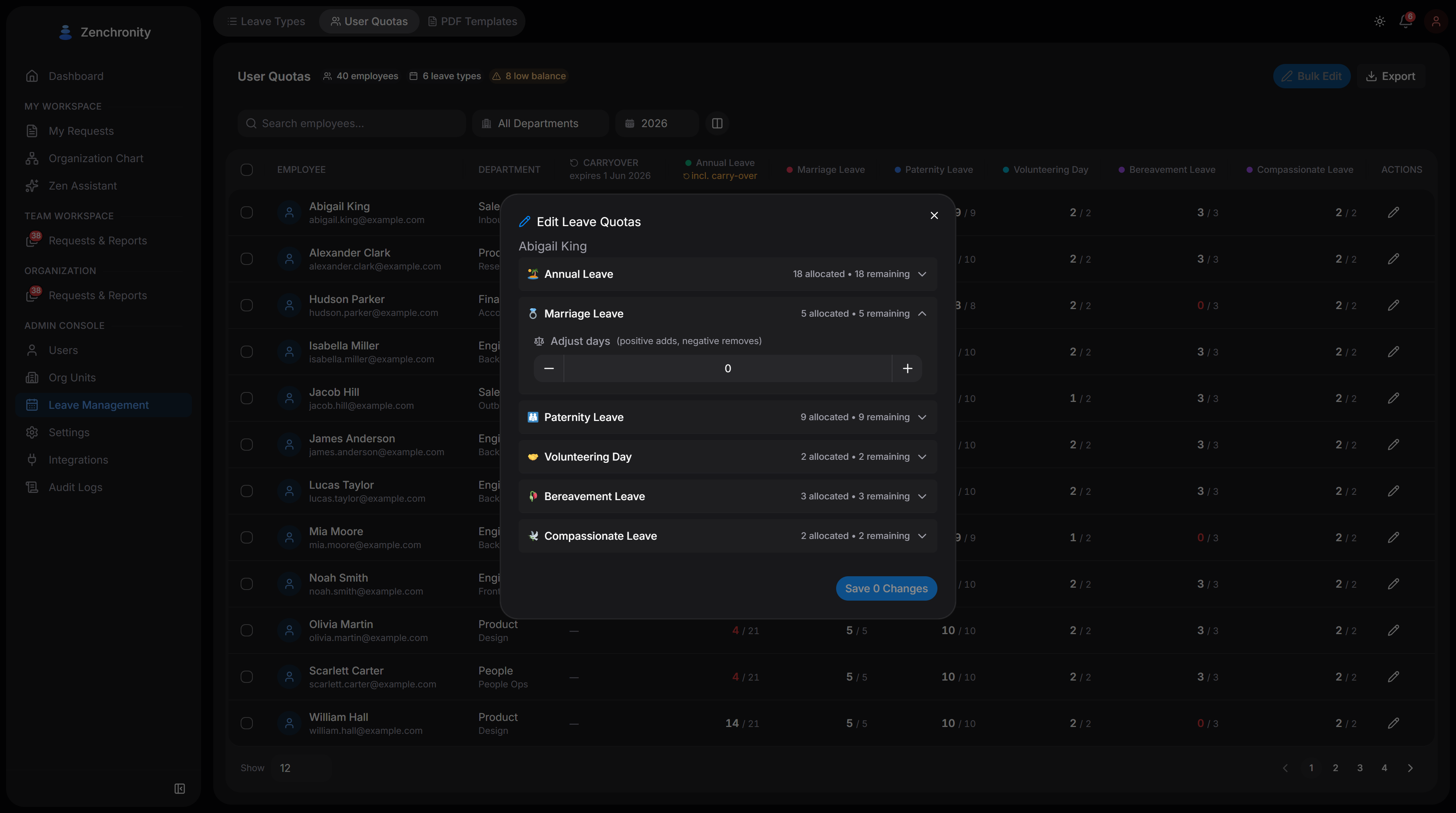Collapse the Marriage Leave section
1456x813 pixels.
(728, 314)
